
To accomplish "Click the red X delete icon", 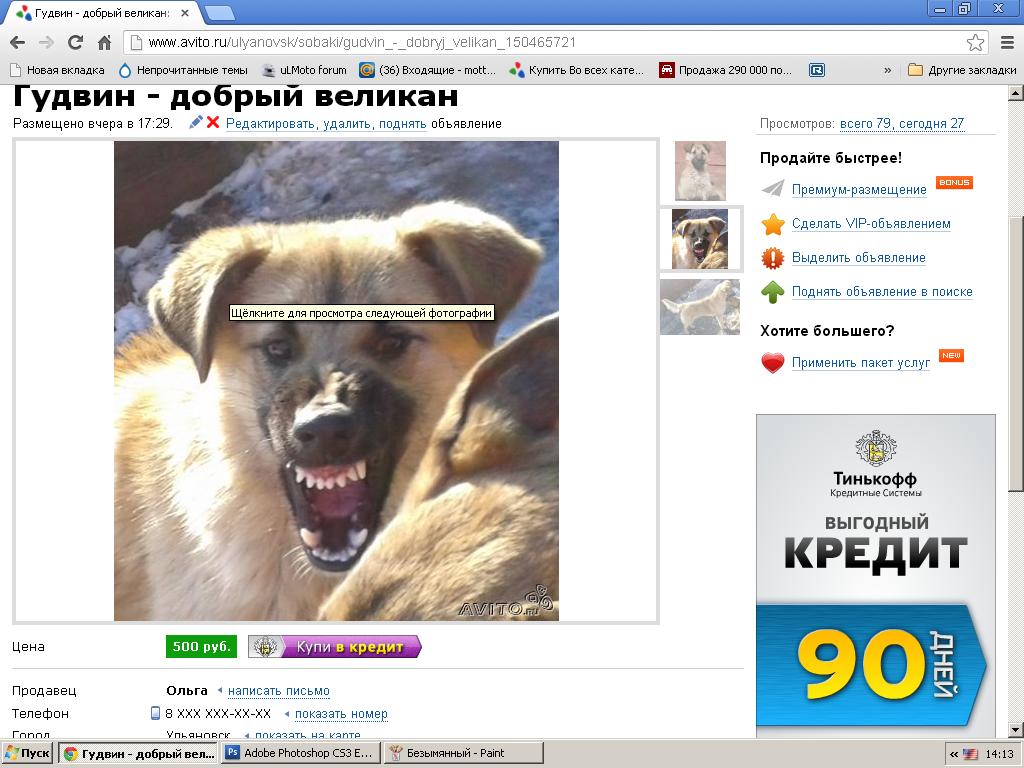I will pos(213,122).
